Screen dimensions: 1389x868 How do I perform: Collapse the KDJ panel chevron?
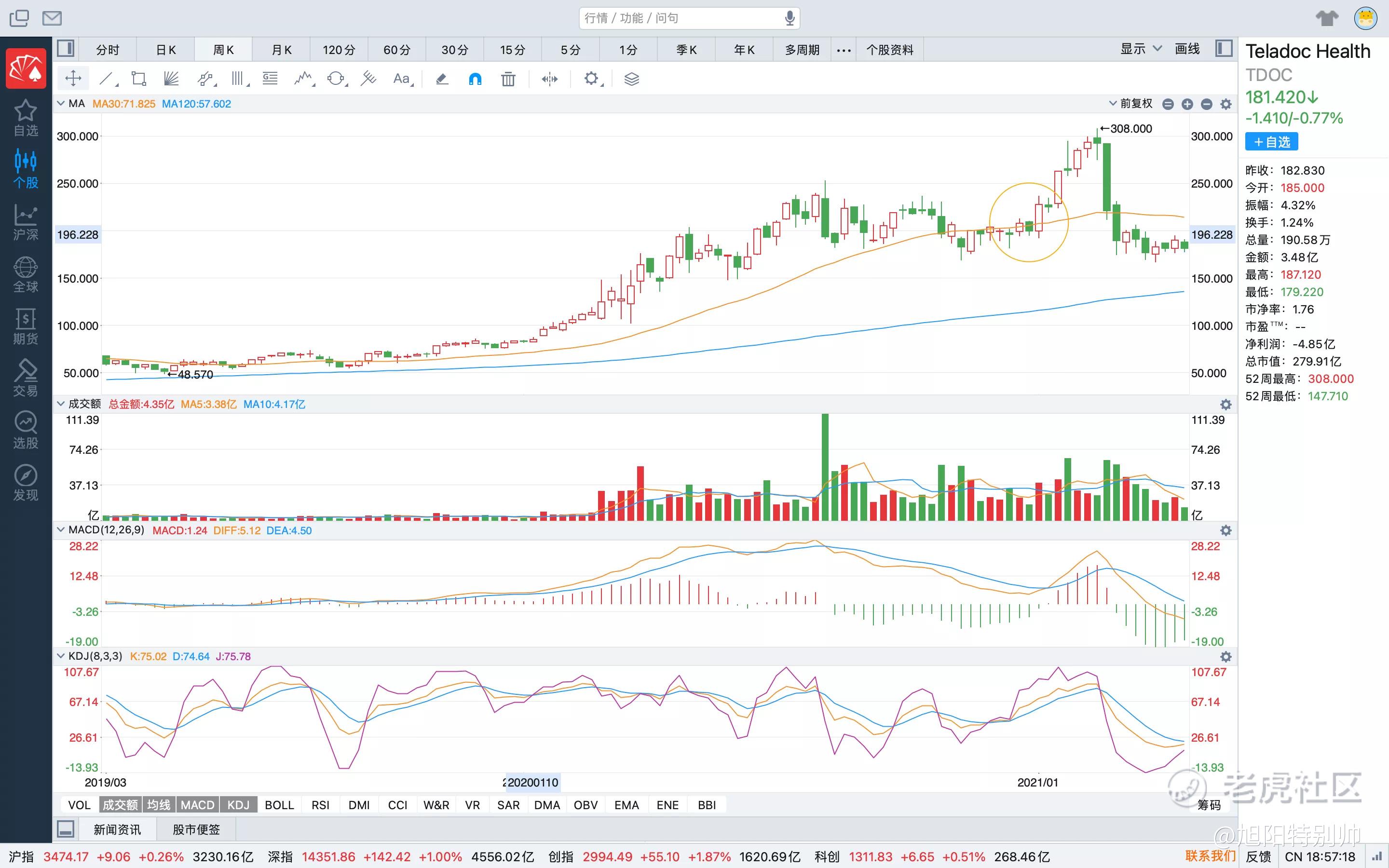click(x=61, y=656)
